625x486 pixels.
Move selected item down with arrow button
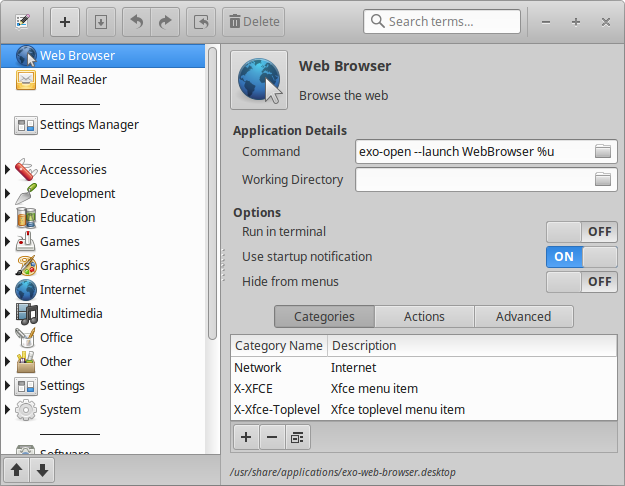(42, 470)
